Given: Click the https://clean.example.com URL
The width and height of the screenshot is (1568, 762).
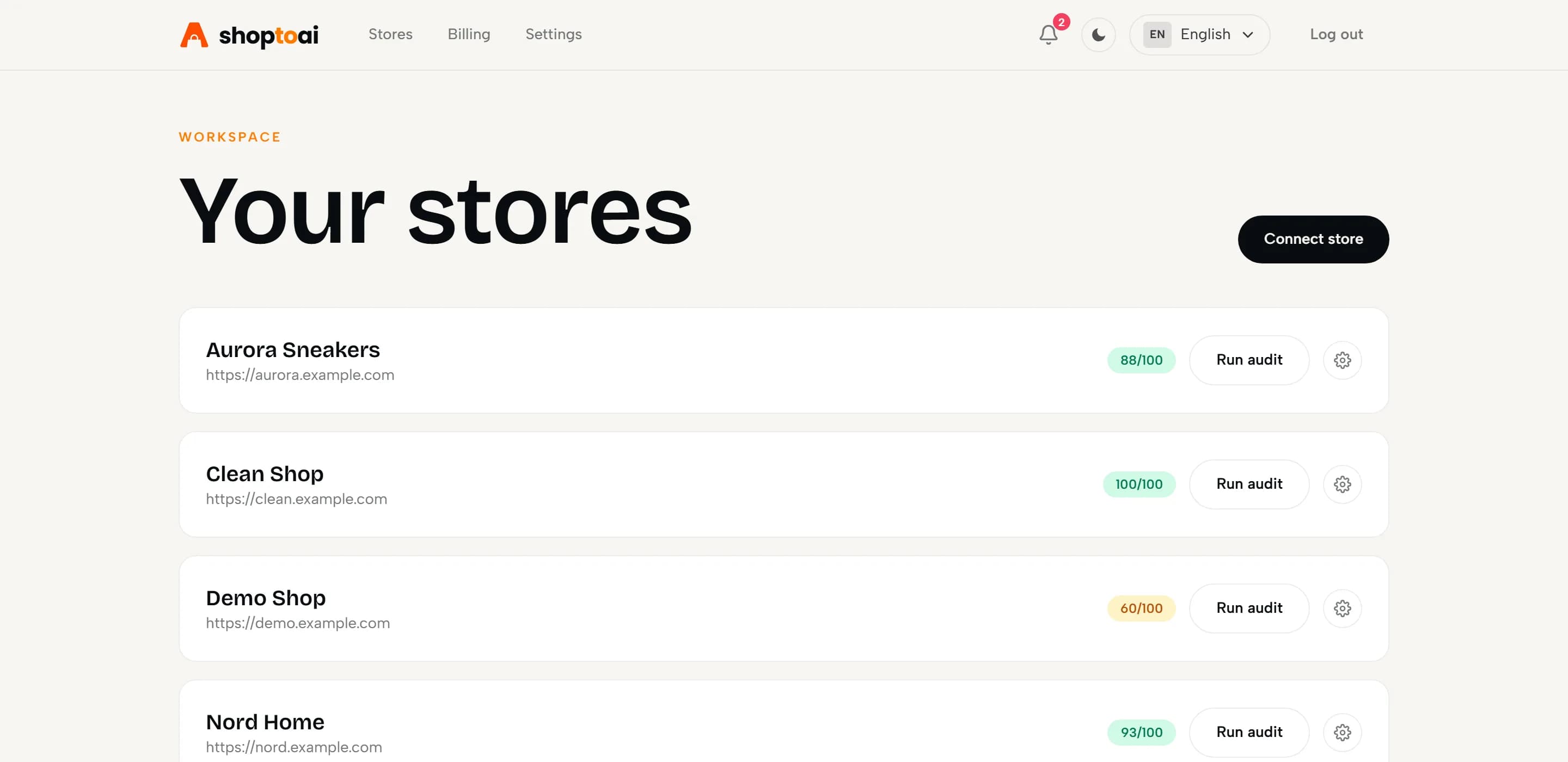Looking at the screenshot, I should click(x=296, y=499).
